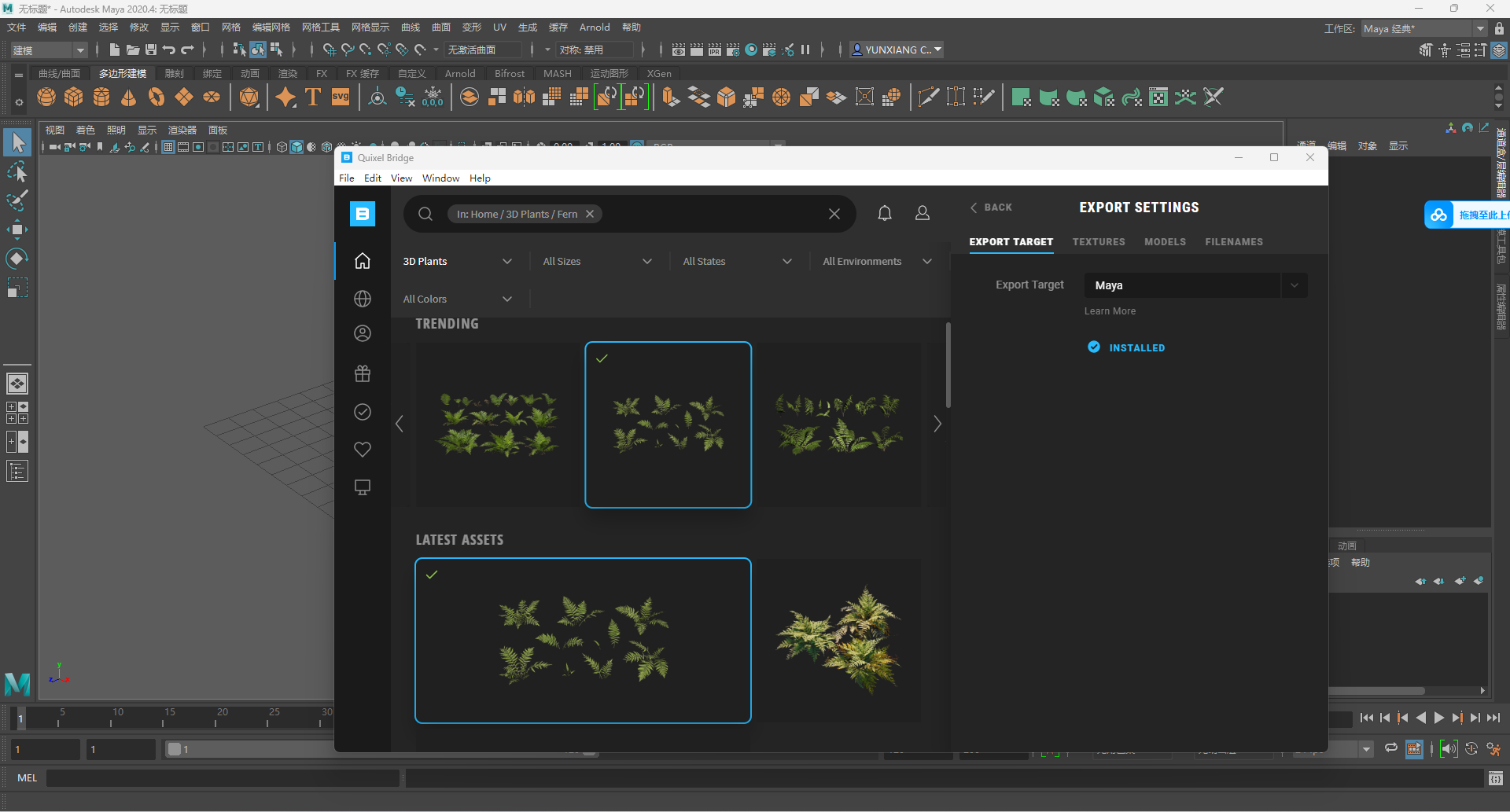Click the Learn More link
1510x812 pixels.
click(1110, 311)
